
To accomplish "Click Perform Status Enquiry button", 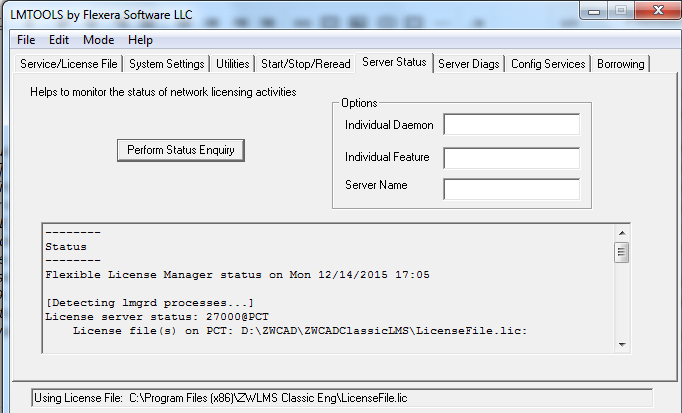I will point(181,150).
